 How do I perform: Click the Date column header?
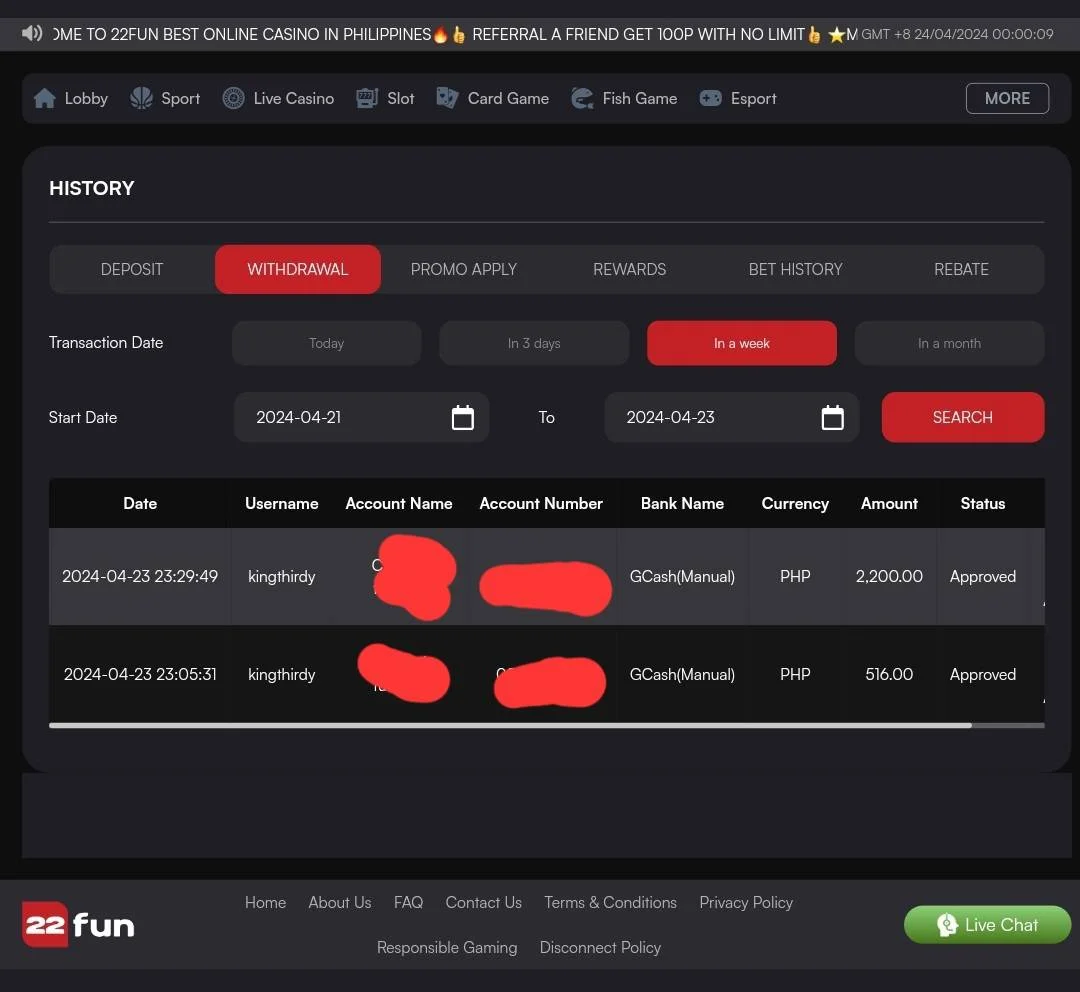(x=140, y=504)
